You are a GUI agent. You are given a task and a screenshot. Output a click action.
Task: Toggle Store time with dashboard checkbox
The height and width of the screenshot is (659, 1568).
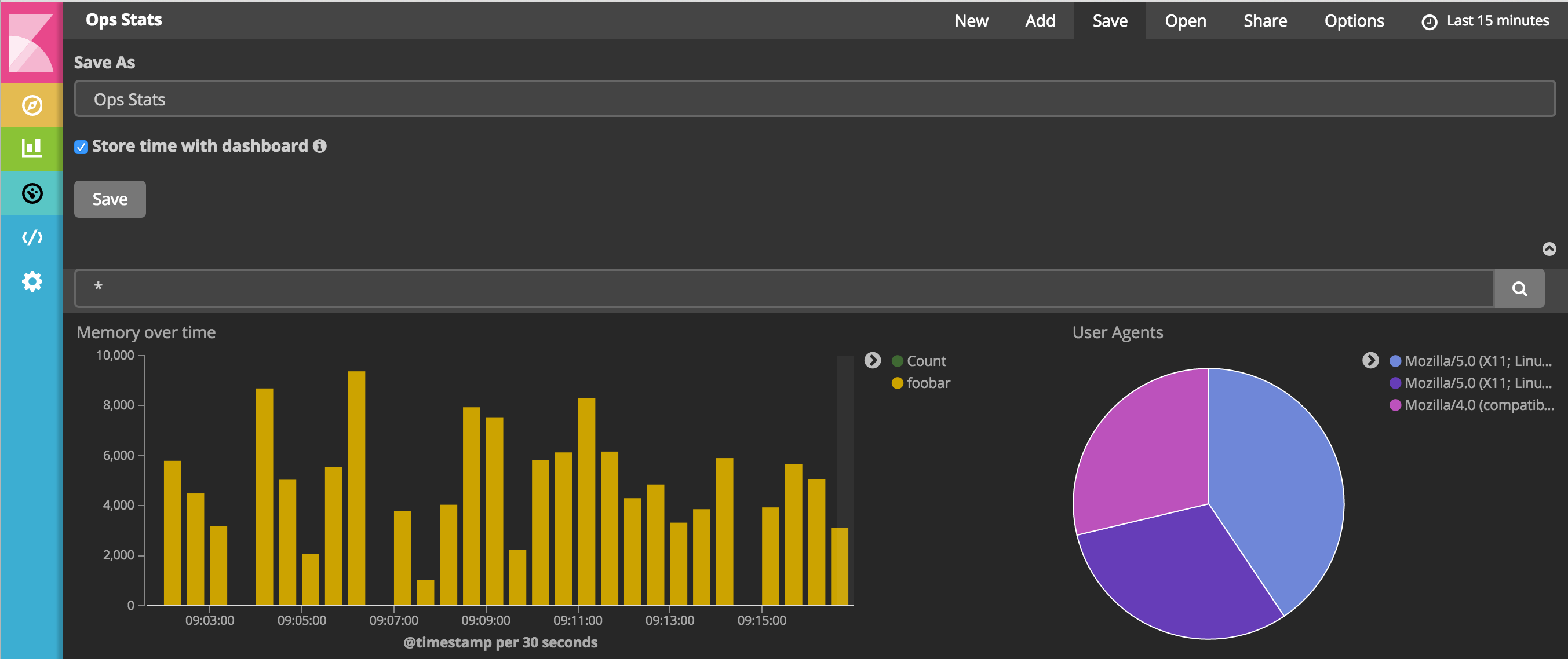pyautogui.click(x=81, y=147)
